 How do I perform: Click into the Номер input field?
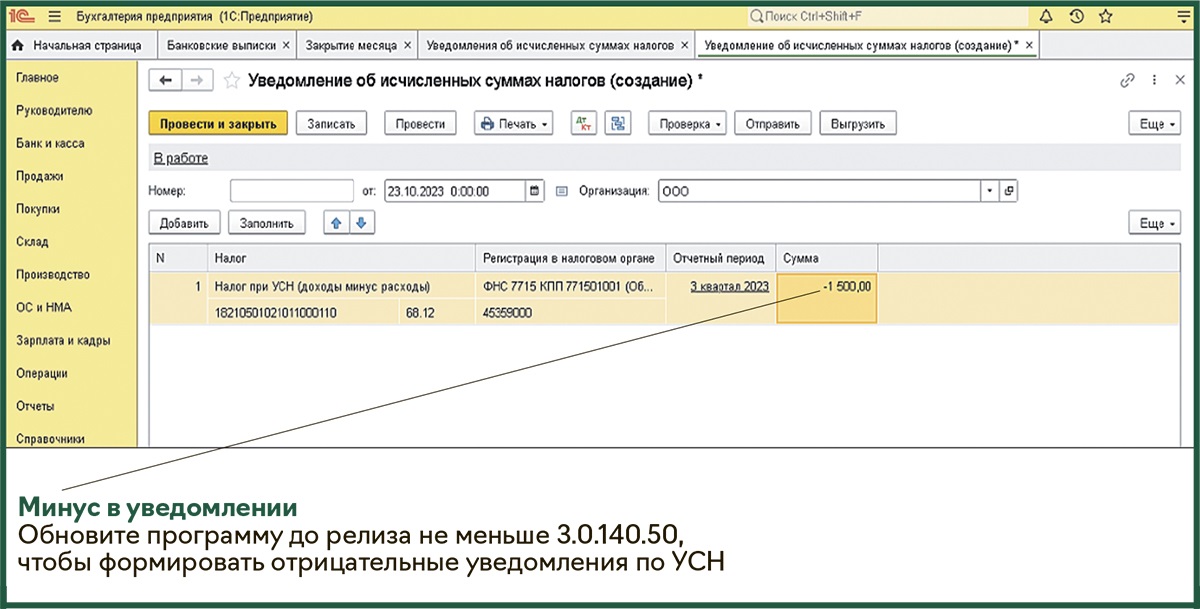(291, 191)
